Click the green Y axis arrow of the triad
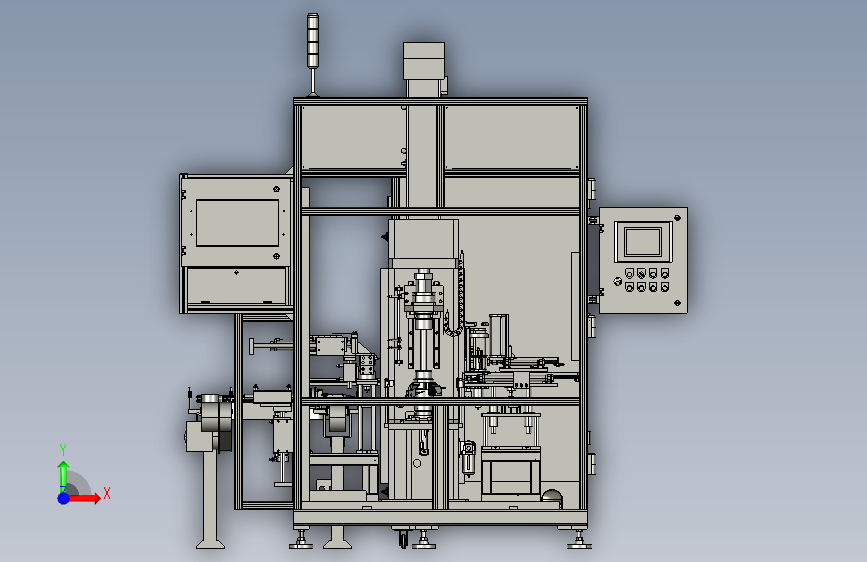Image resolution: width=867 pixels, height=562 pixels. pos(63,476)
